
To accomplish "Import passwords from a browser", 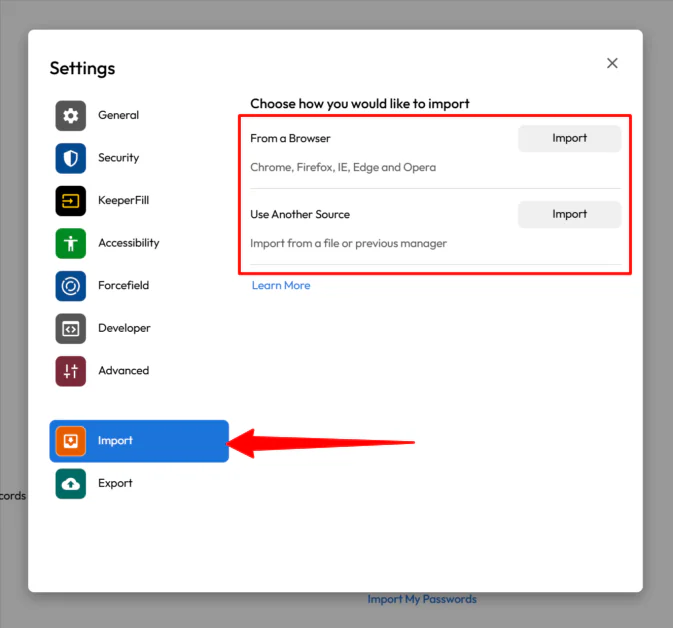I will click(569, 138).
